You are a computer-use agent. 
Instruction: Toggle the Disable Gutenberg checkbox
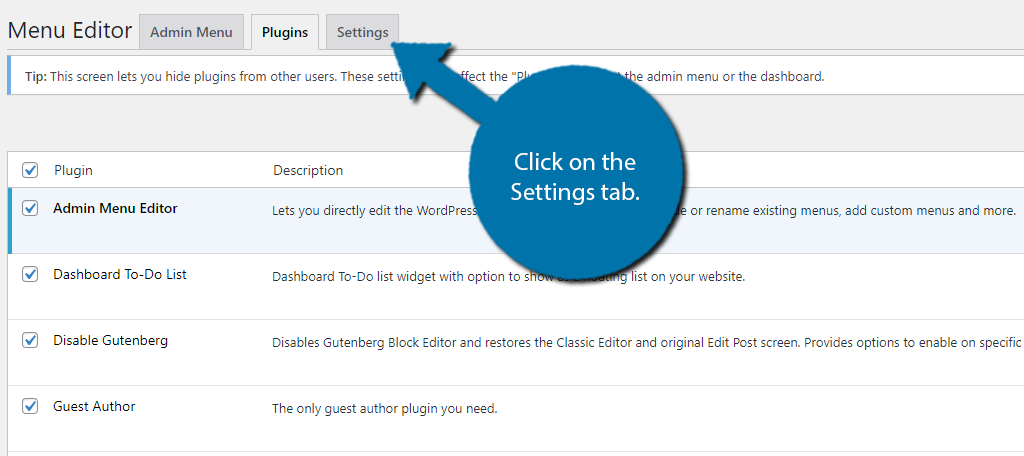tap(30, 340)
